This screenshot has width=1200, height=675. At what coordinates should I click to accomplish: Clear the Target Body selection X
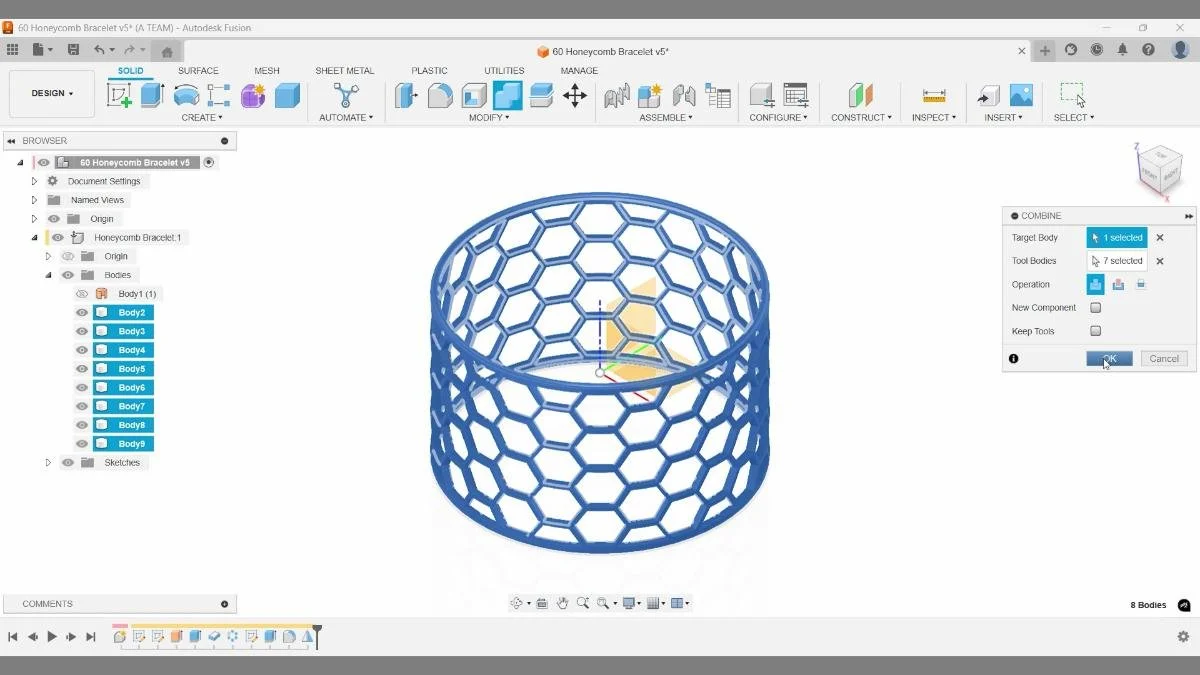tap(1160, 238)
